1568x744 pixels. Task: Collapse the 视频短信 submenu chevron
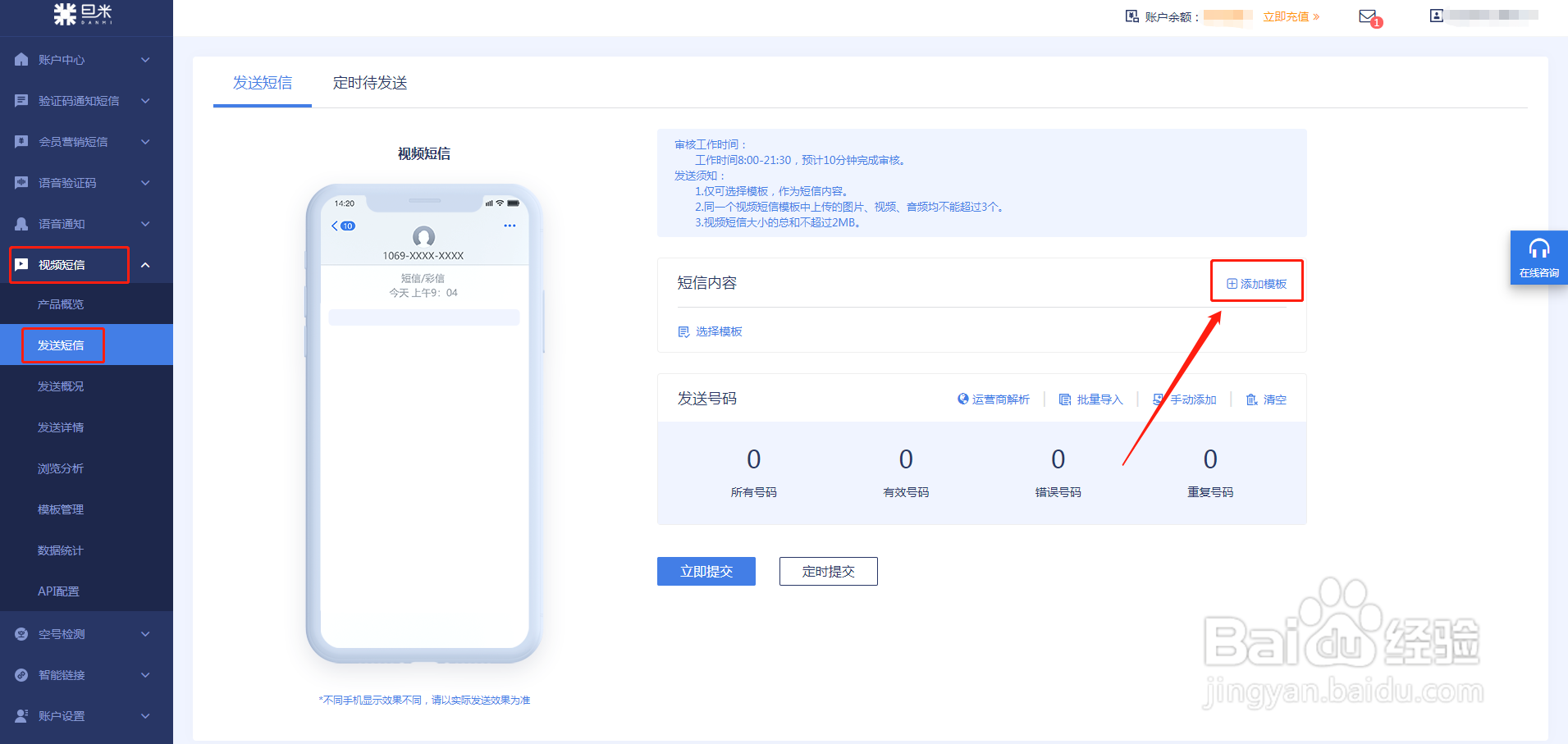click(145, 264)
